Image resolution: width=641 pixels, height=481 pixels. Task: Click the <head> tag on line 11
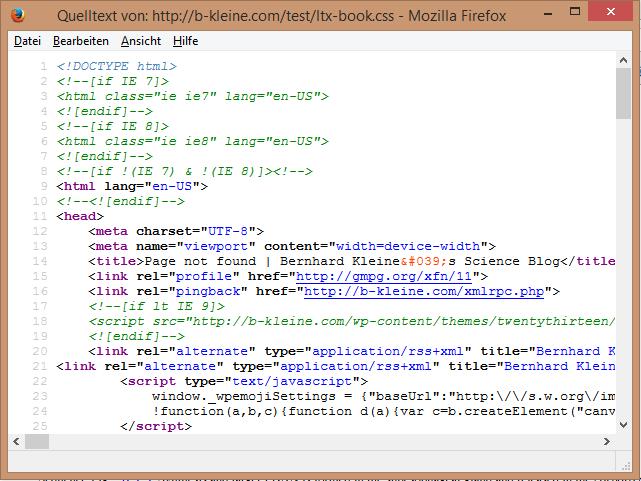(x=80, y=216)
